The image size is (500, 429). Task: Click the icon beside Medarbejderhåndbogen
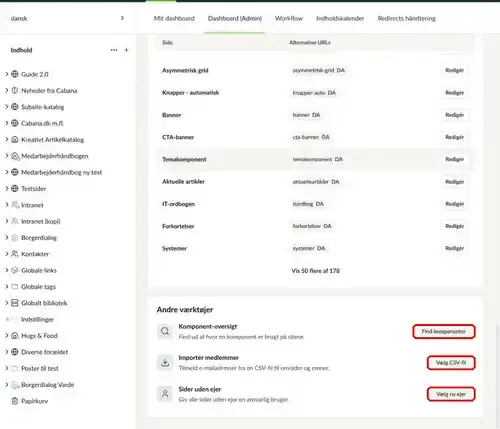pyautogui.click(x=15, y=156)
